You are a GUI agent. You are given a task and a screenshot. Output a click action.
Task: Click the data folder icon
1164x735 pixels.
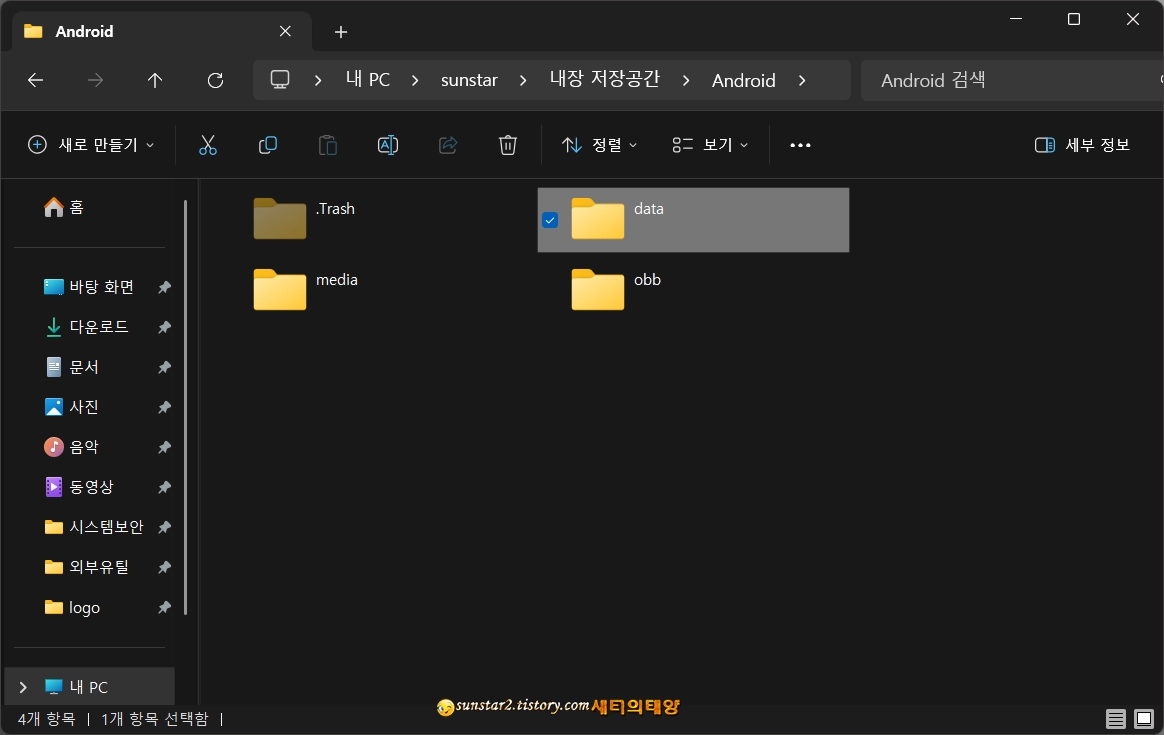coord(598,218)
